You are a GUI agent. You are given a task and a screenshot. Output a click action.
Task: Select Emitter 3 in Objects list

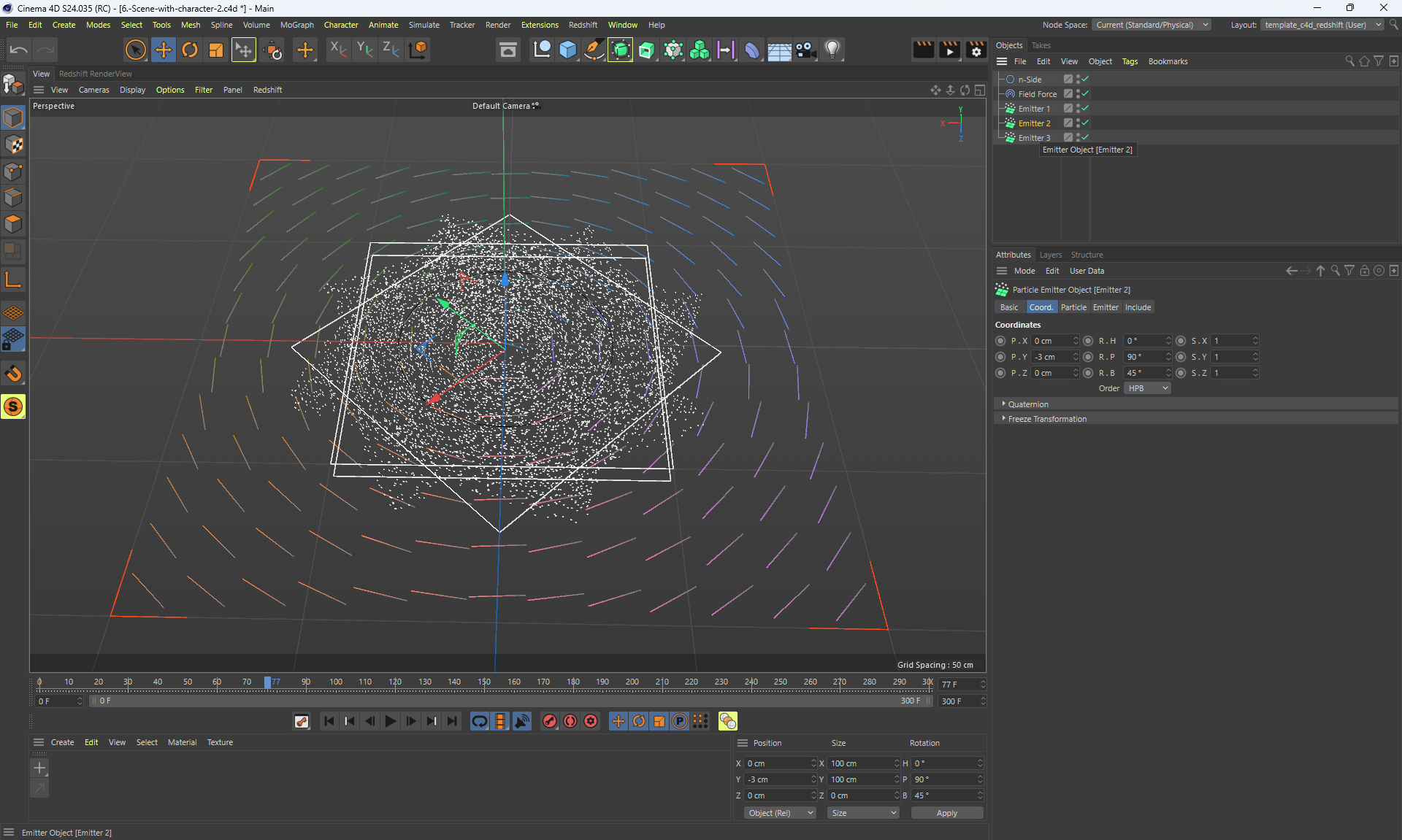pos(1034,138)
